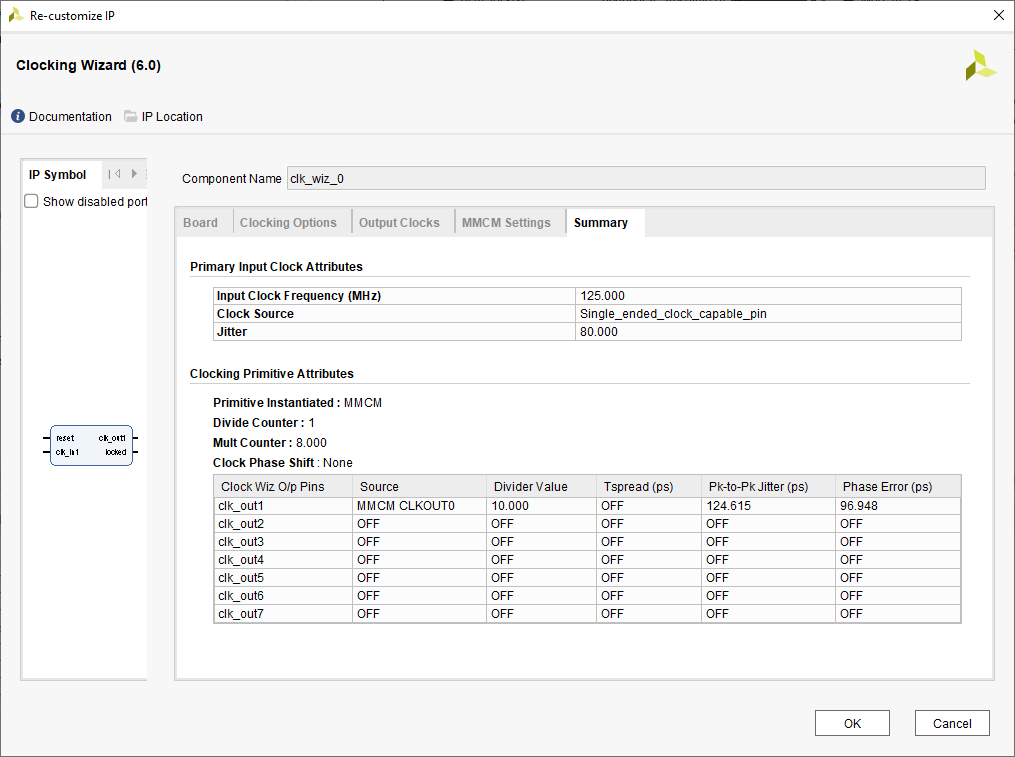Open the Output Clocks tab
The width and height of the screenshot is (1015, 757).
(399, 221)
